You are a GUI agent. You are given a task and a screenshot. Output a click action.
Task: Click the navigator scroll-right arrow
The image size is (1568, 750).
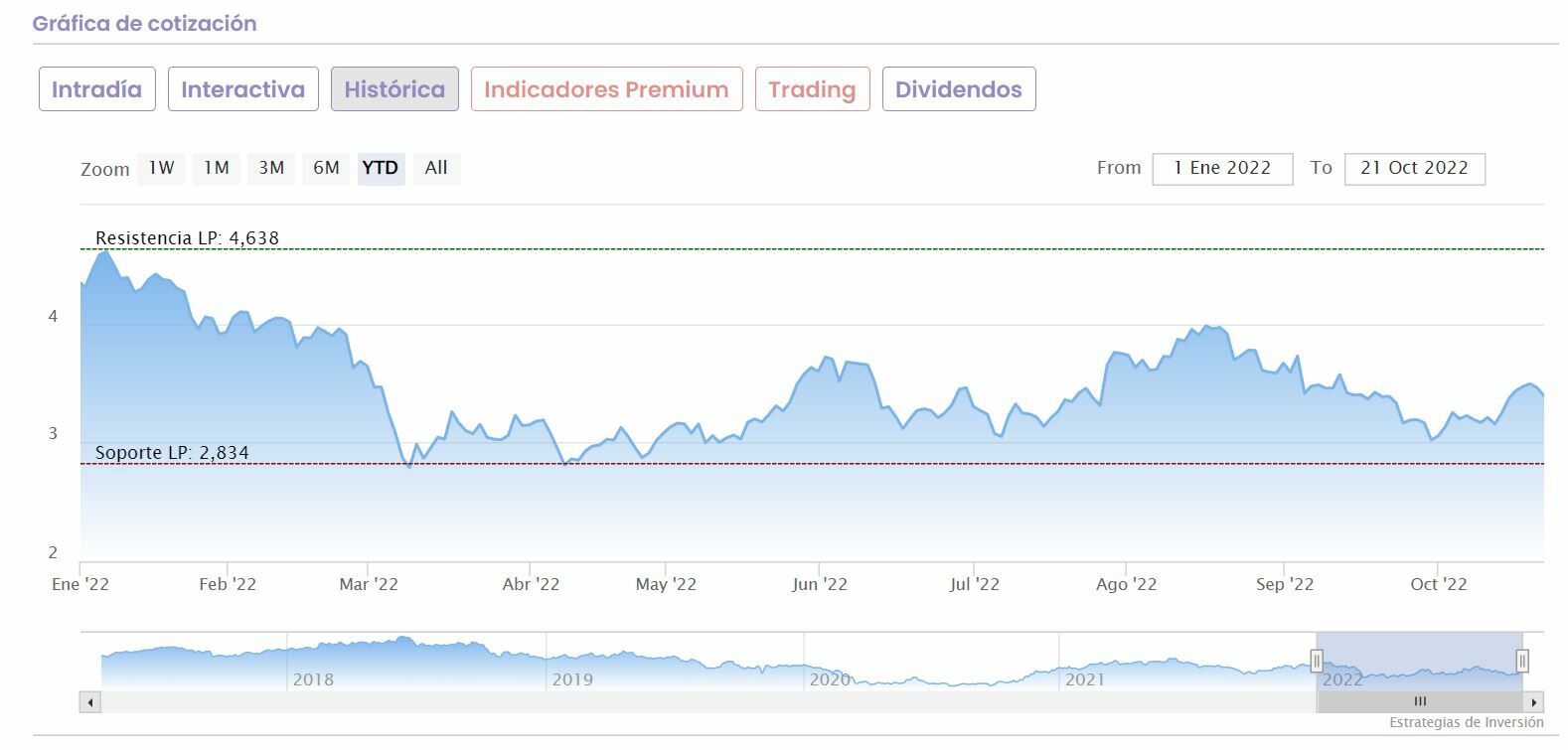click(1535, 702)
